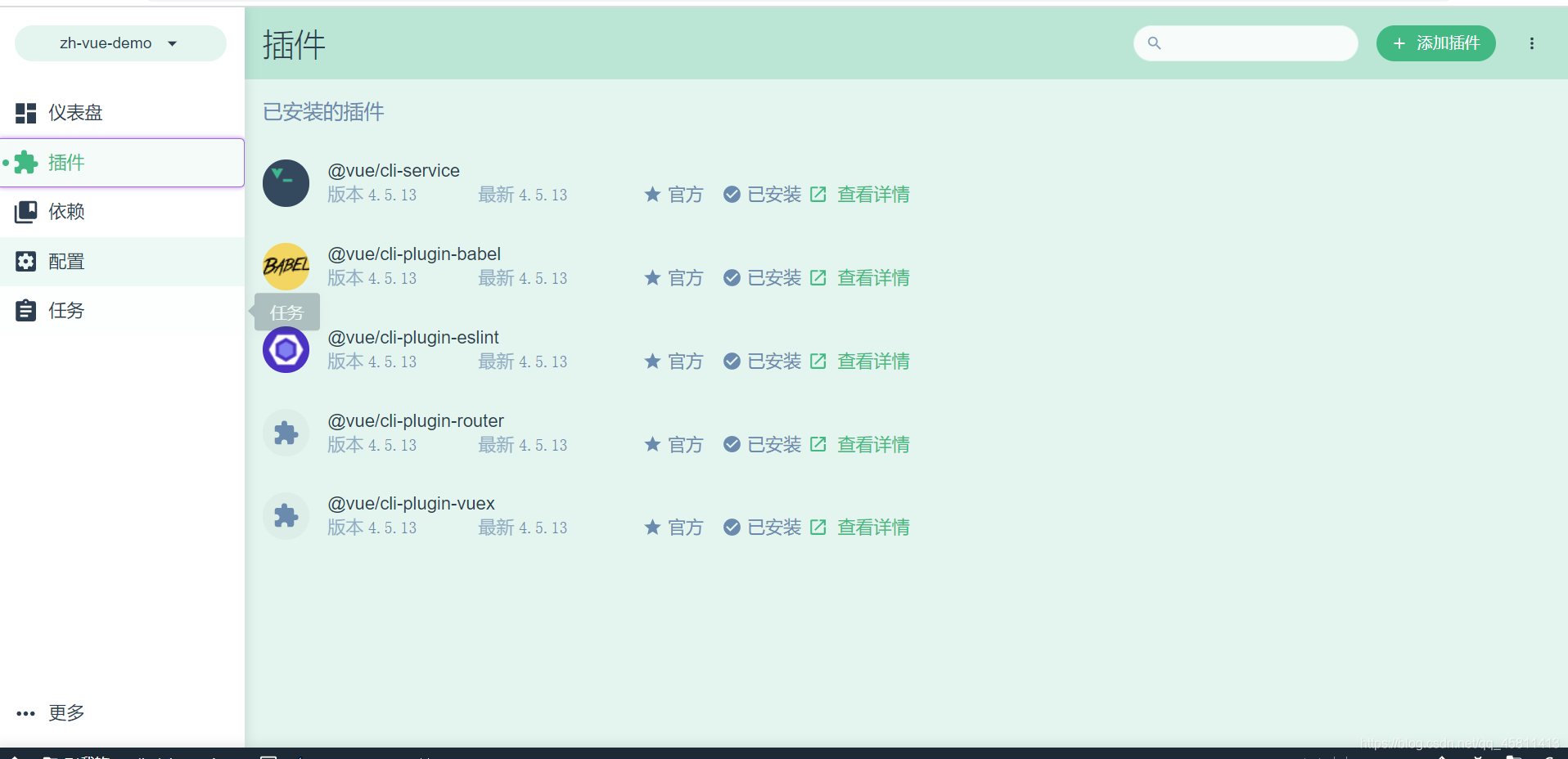Click the @vue/cli-service terminal logo
The width and height of the screenshot is (1568, 759).
click(x=286, y=183)
